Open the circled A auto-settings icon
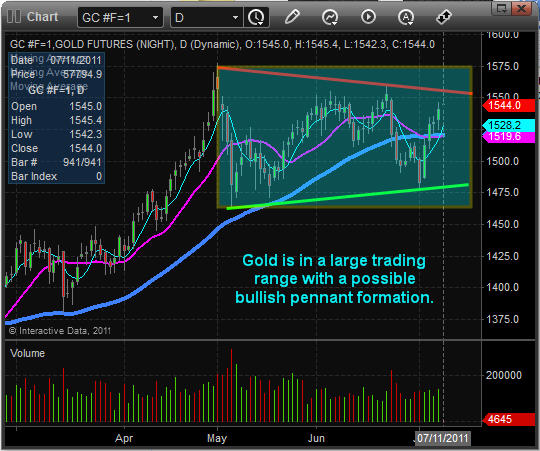540x451 pixels. pyautogui.click(x=406, y=17)
